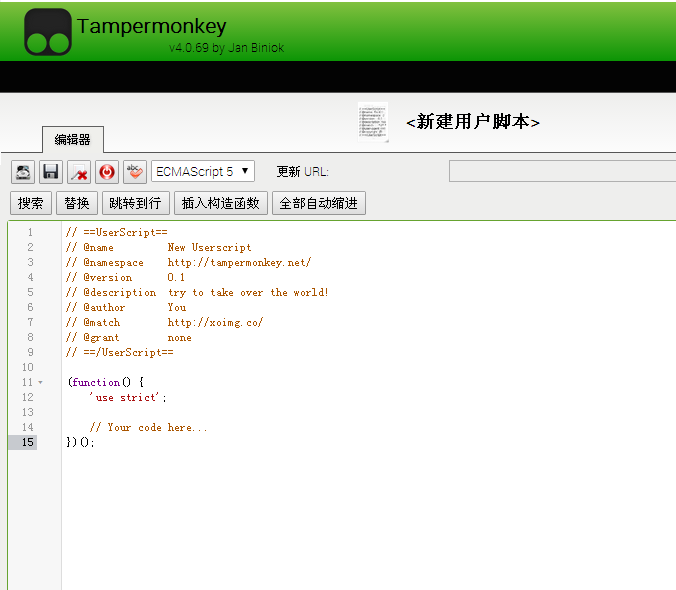Click 'New Userscript' name value
Screen dimensions: 676x590
[x=209, y=247]
